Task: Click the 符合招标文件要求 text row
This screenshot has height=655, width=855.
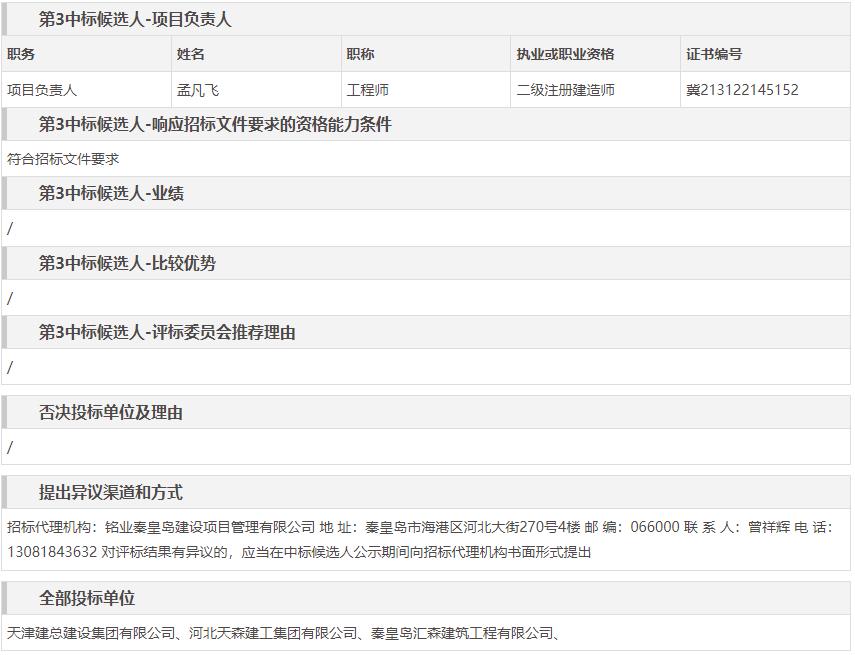Action: 63,159
